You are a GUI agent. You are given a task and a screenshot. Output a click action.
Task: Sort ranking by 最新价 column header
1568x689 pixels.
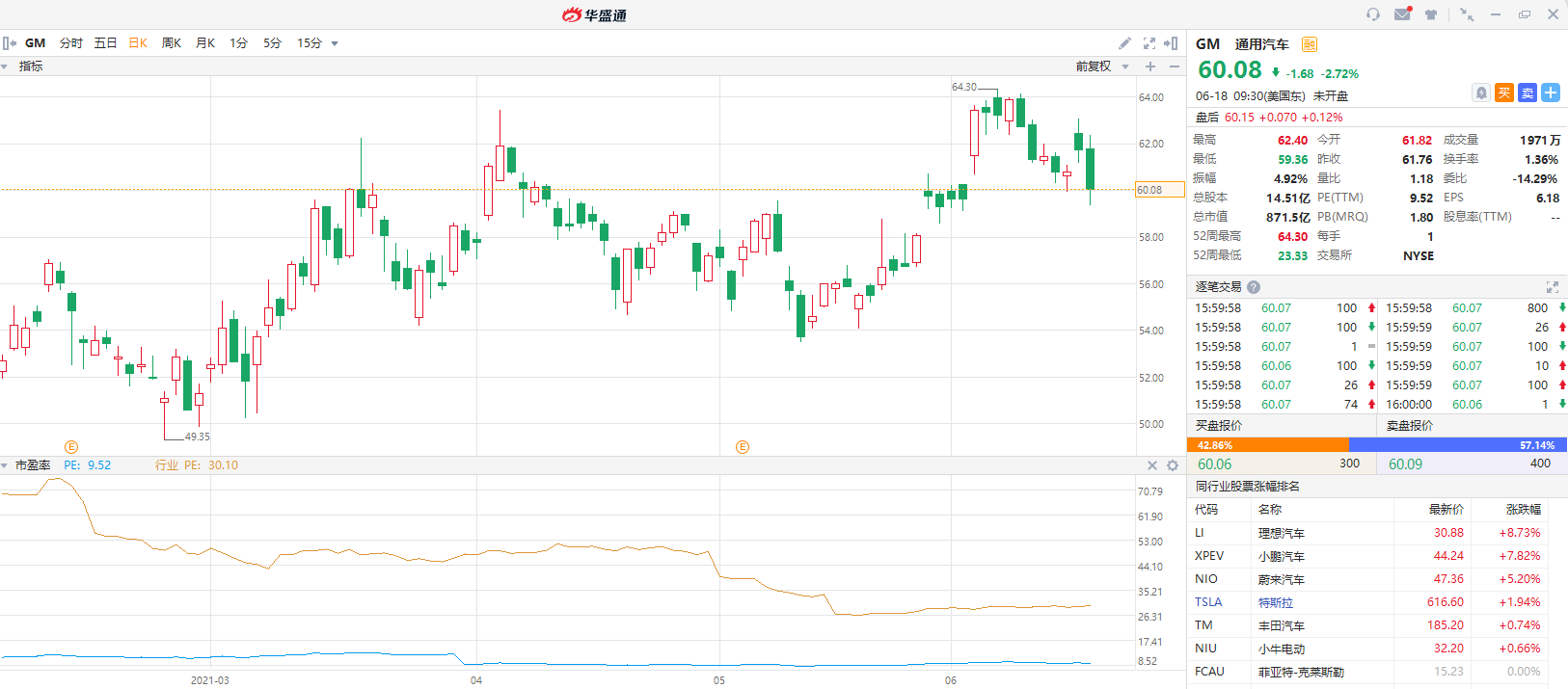1446,510
